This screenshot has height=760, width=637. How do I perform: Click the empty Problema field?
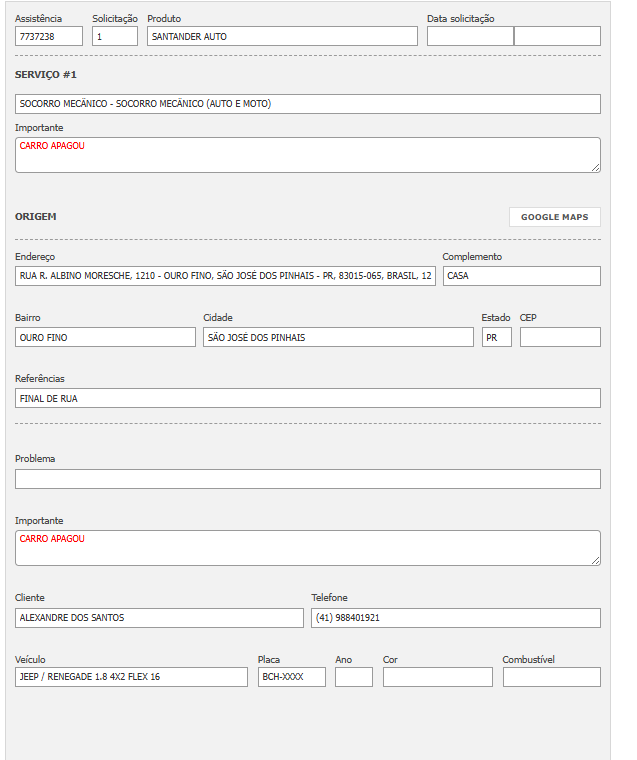pos(307,479)
